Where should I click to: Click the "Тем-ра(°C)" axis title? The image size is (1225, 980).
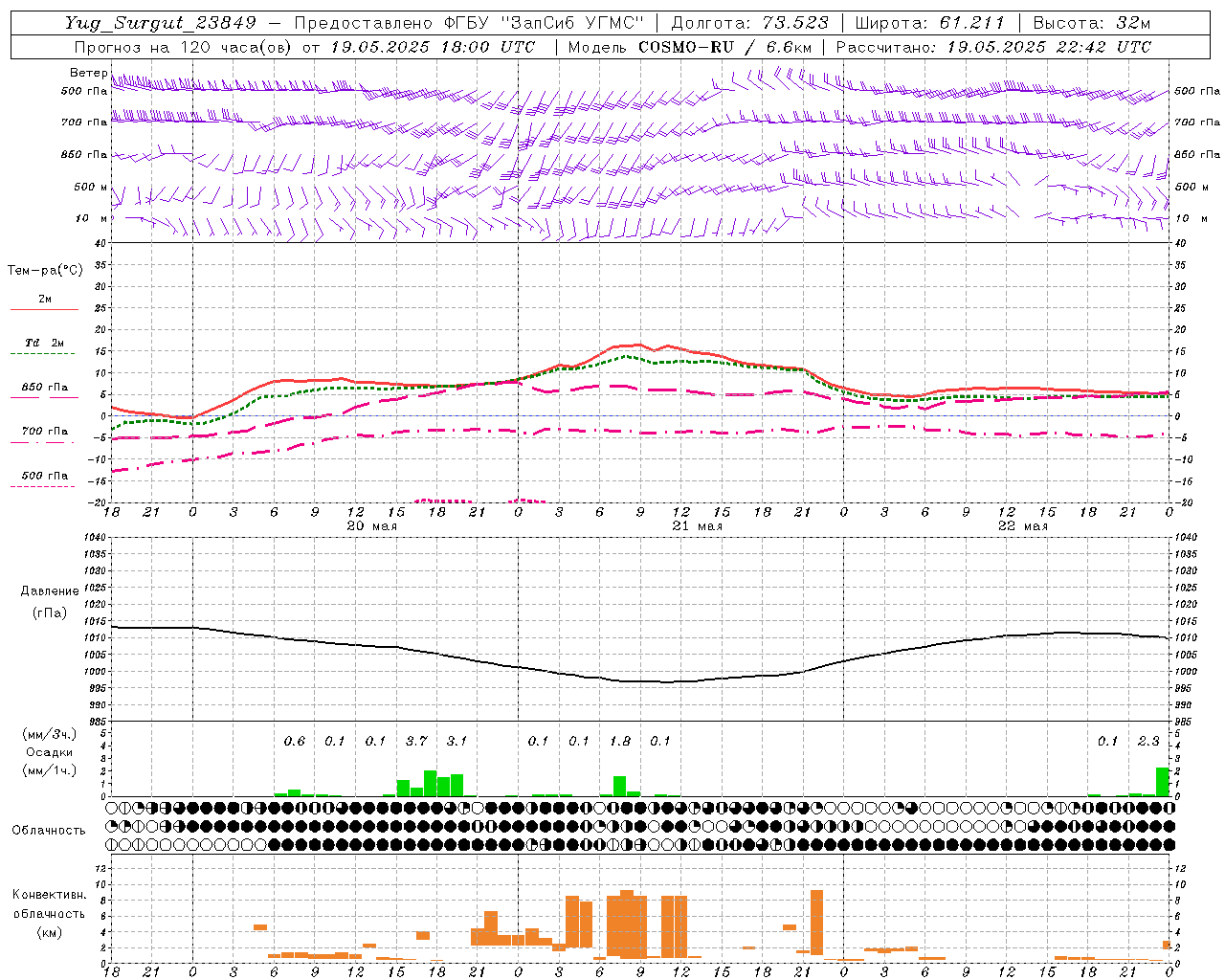click(x=45, y=271)
